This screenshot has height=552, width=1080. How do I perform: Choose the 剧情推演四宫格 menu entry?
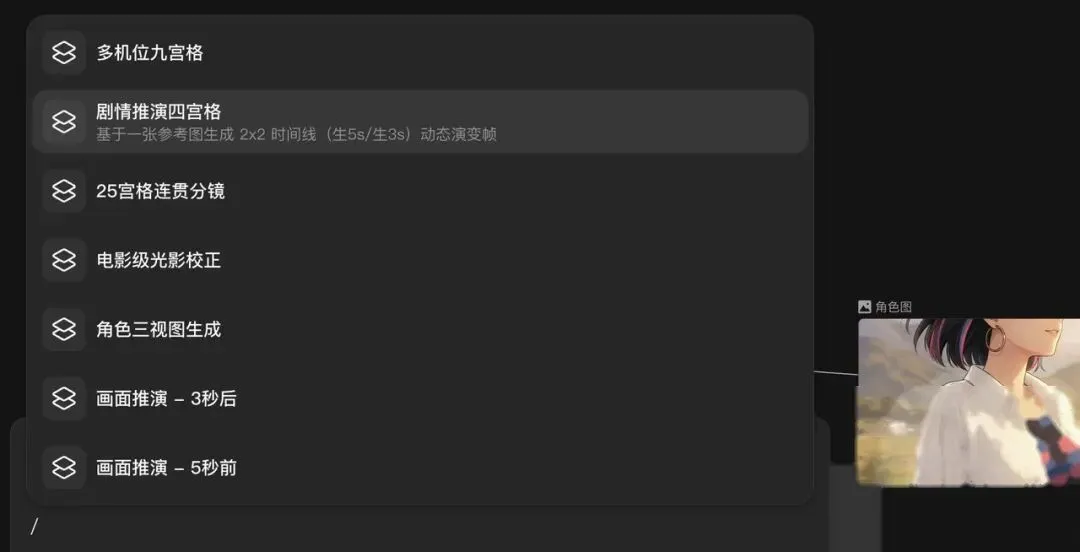click(420, 122)
